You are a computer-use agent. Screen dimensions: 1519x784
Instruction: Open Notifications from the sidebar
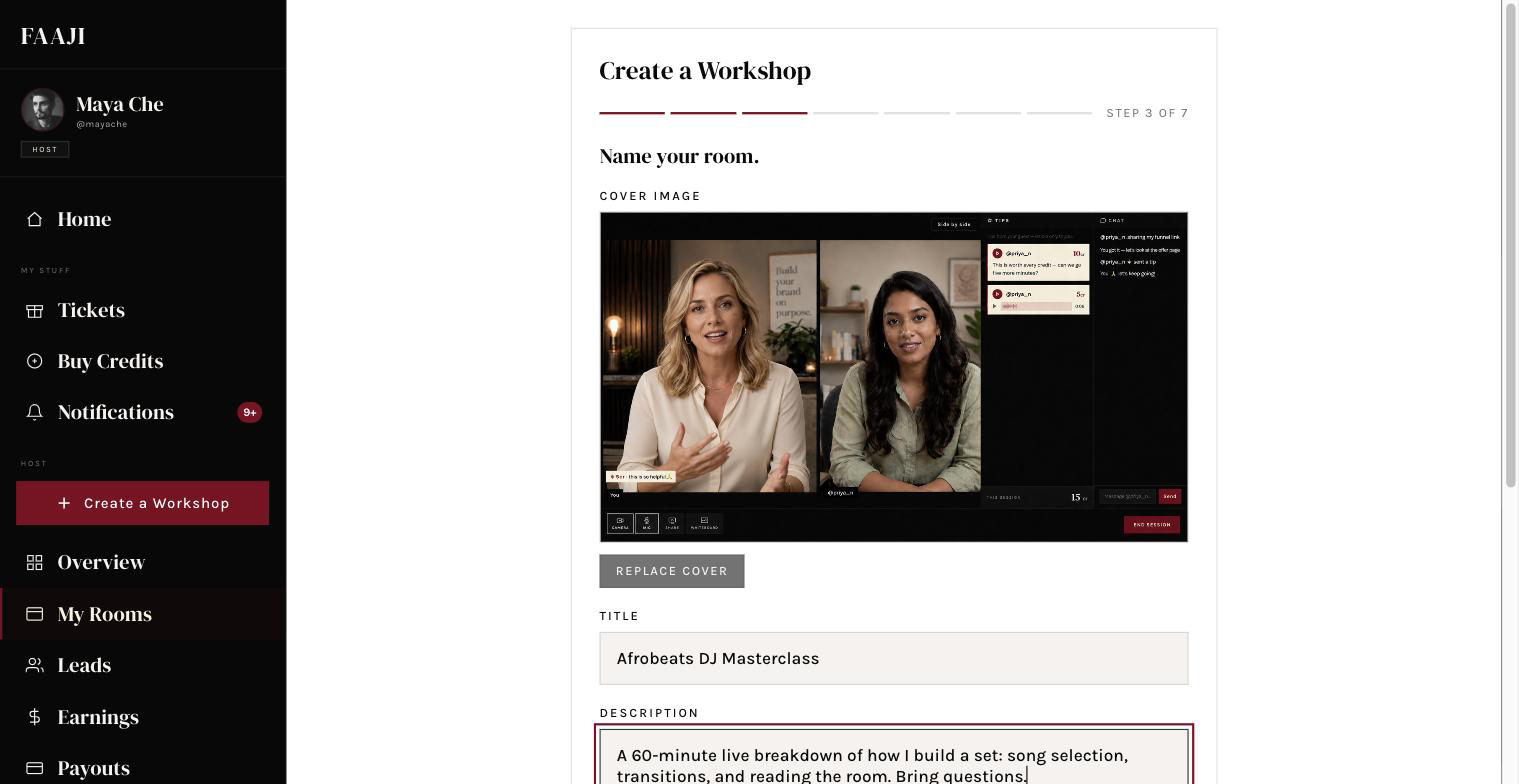(x=143, y=412)
